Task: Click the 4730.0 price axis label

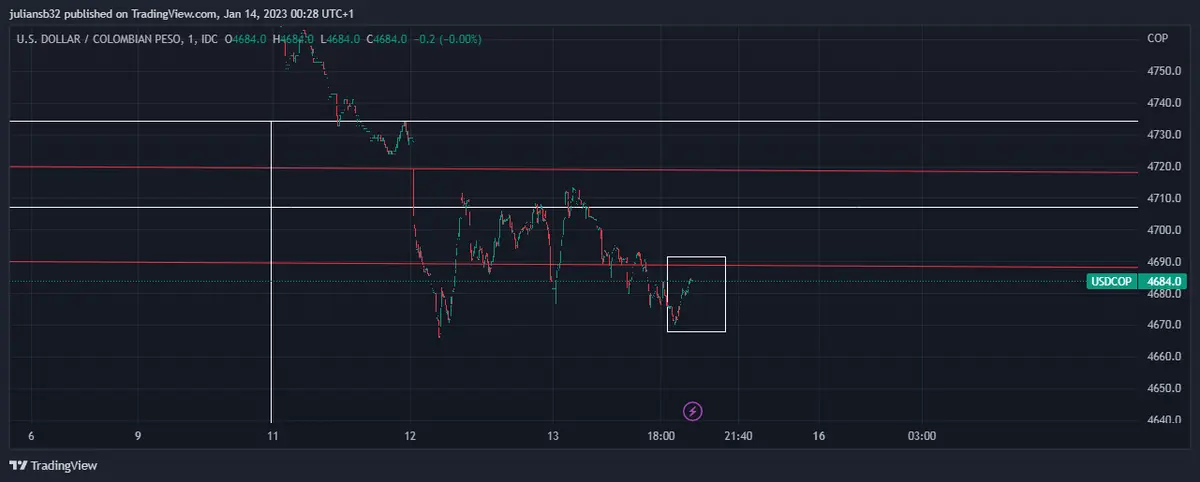Action: [x=1164, y=134]
